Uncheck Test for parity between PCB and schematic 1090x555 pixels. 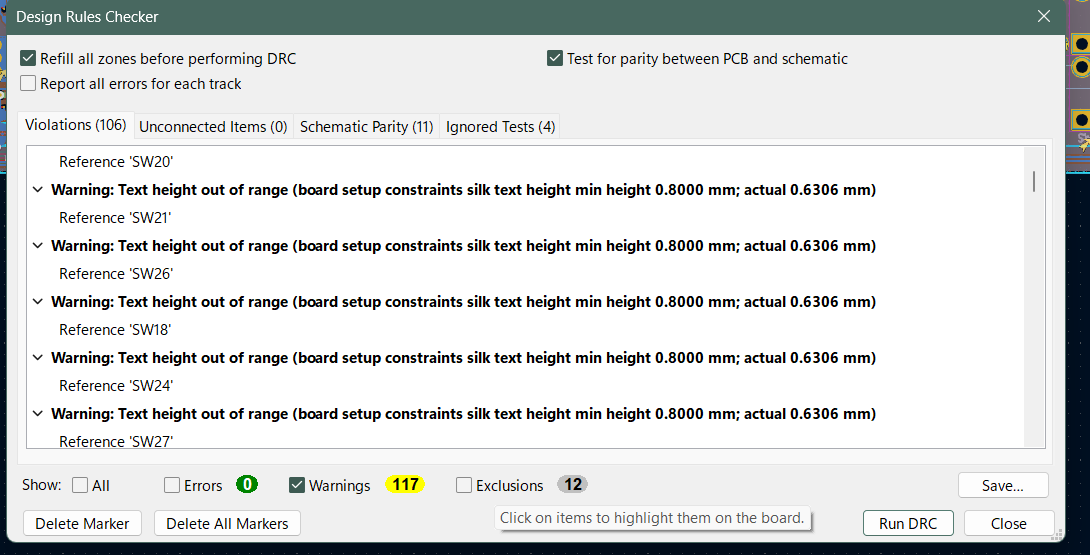click(x=555, y=59)
